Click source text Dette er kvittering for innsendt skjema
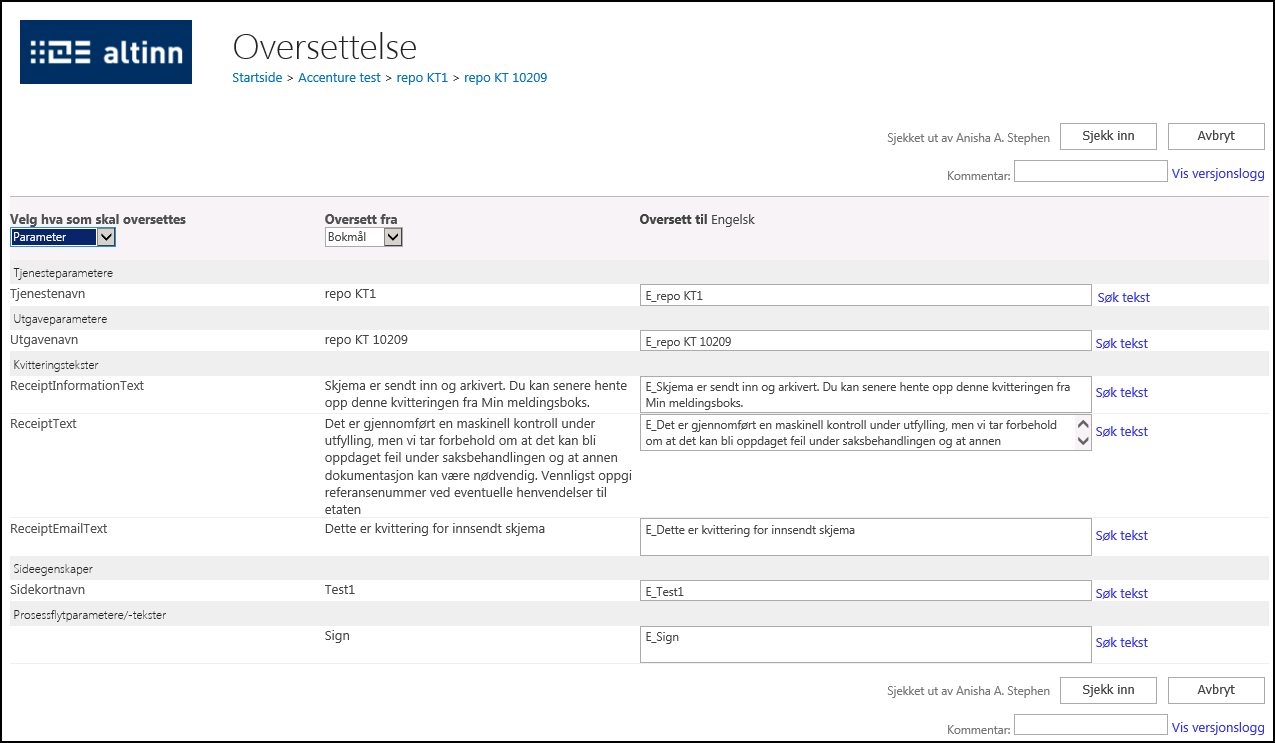 435,528
